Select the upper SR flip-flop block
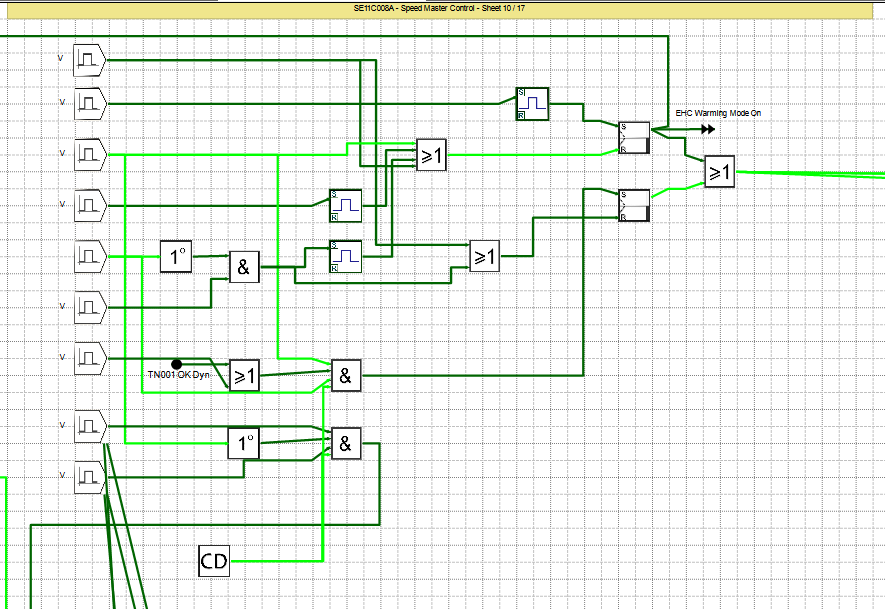The height and width of the screenshot is (609, 885). tap(634, 138)
